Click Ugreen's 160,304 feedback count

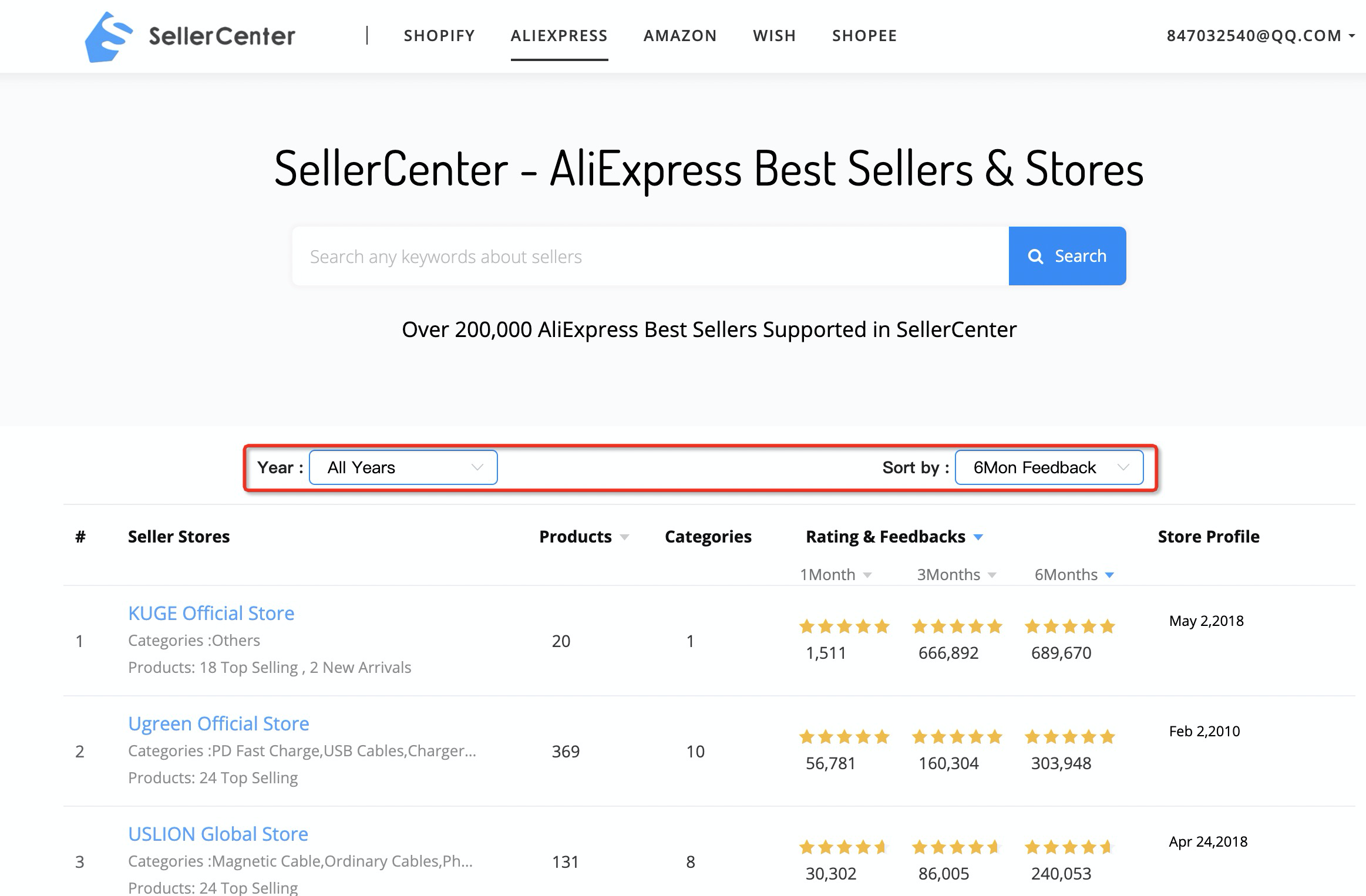(x=948, y=763)
